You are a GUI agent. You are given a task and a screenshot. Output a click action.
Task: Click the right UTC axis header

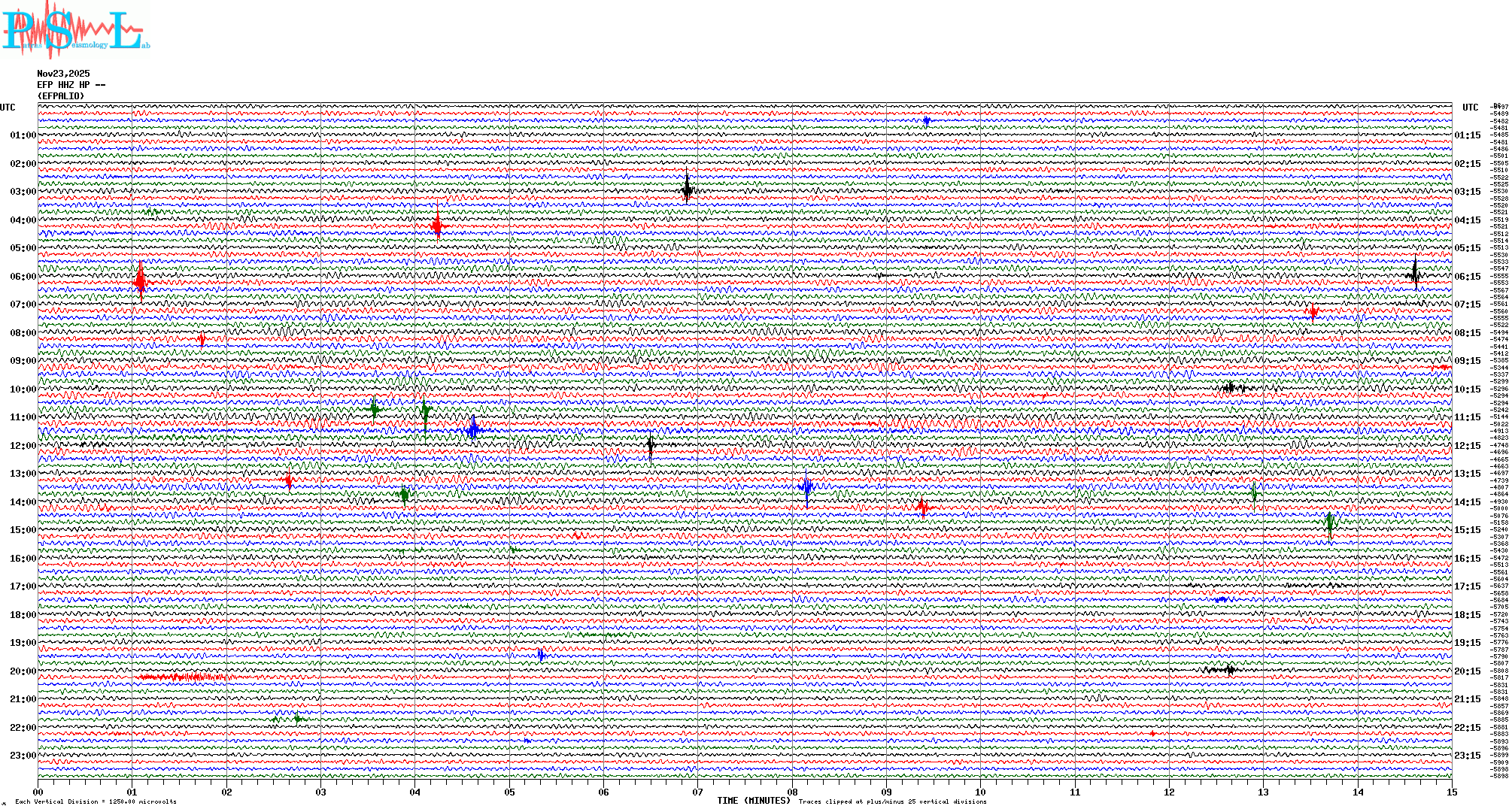pos(1470,108)
